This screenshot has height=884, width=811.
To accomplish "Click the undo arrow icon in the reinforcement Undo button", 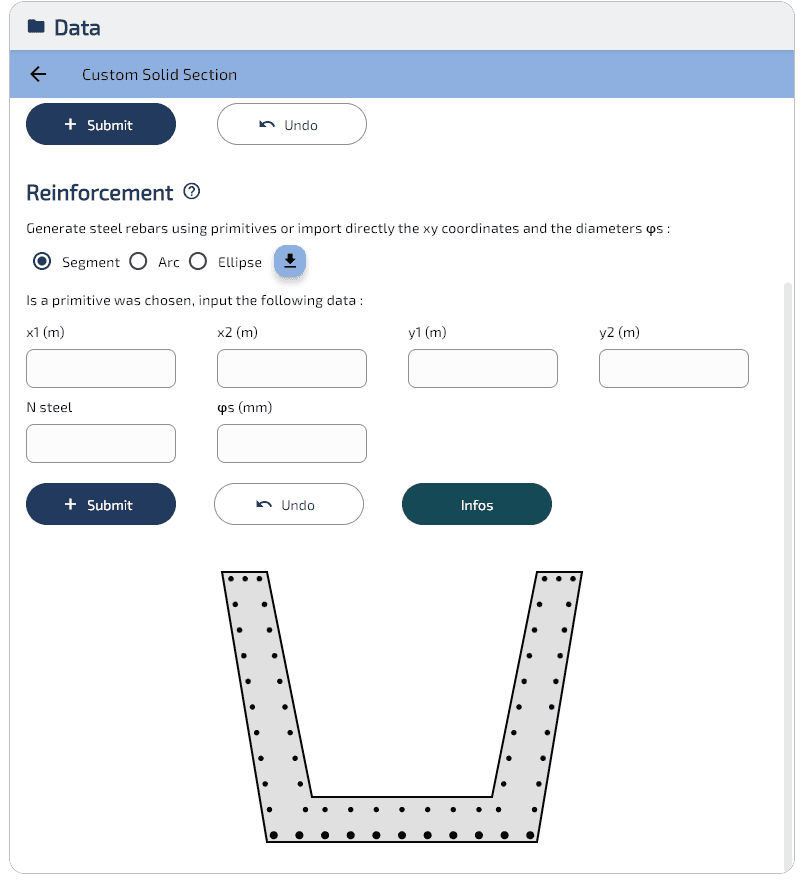I will [x=264, y=505].
